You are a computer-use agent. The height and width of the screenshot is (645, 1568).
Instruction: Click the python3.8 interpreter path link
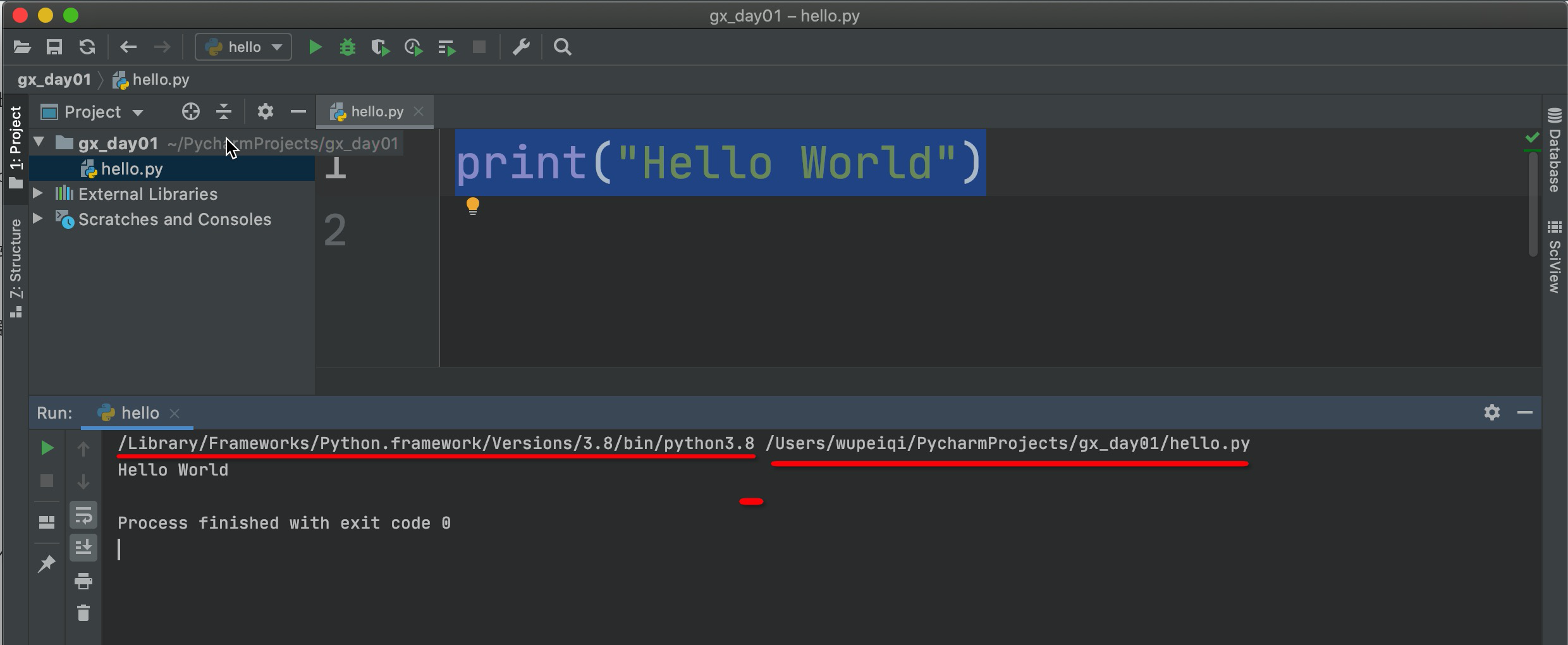[x=436, y=444]
